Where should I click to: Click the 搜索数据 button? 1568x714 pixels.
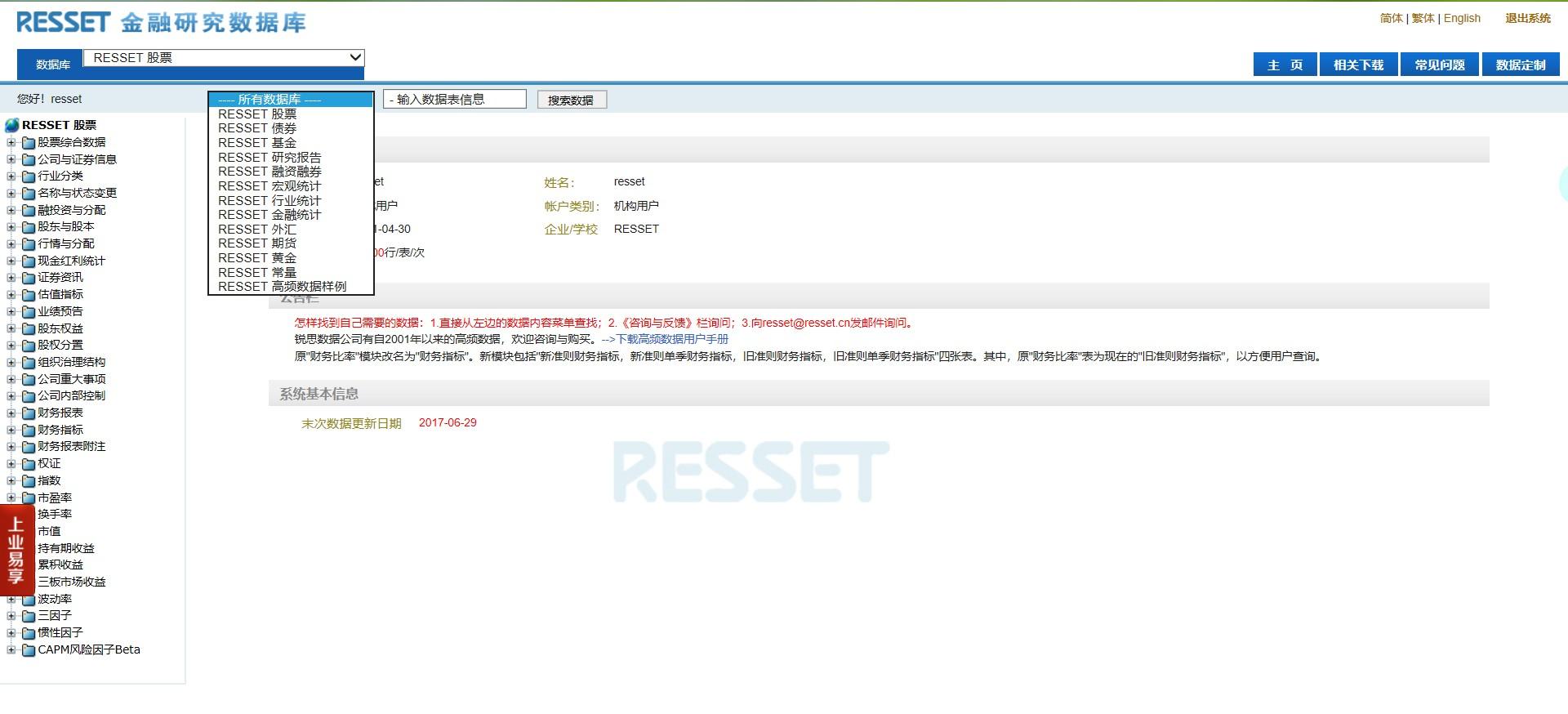pyautogui.click(x=572, y=100)
